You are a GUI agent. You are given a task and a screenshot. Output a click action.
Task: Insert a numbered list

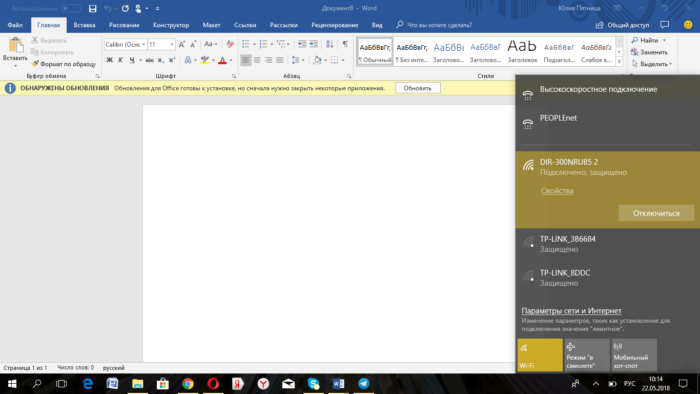263,44
